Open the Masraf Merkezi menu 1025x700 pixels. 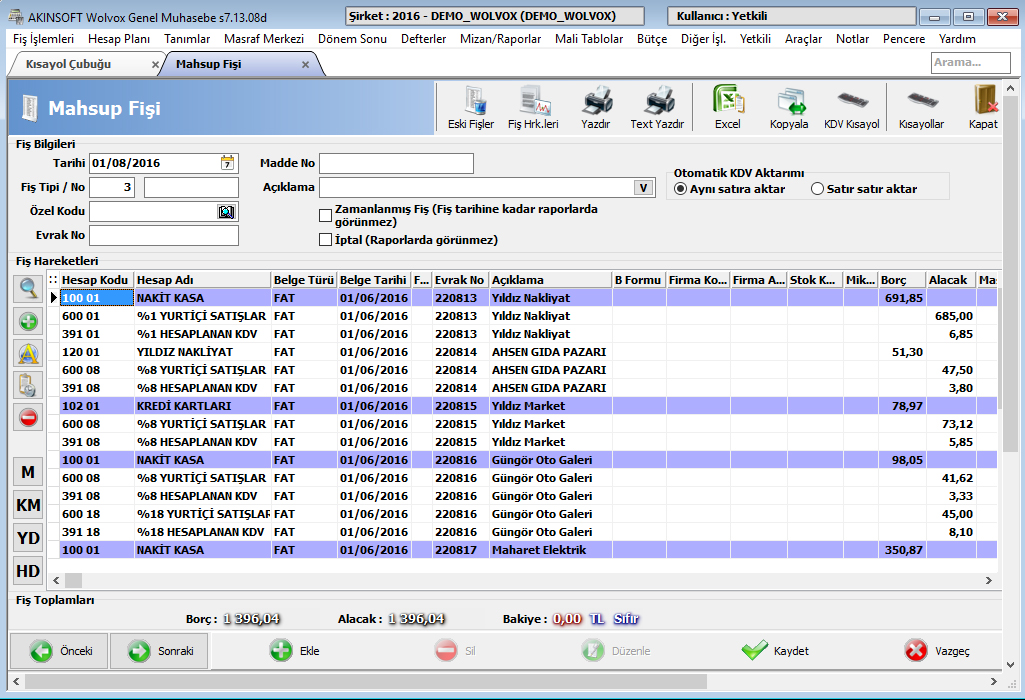point(264,39)
